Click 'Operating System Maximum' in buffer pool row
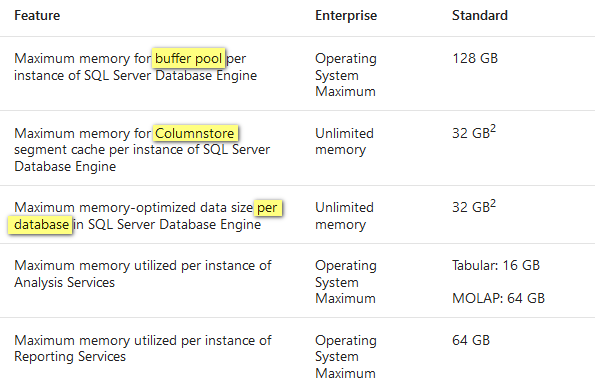The width and height of the screenshot is (595, 387). 346,75
